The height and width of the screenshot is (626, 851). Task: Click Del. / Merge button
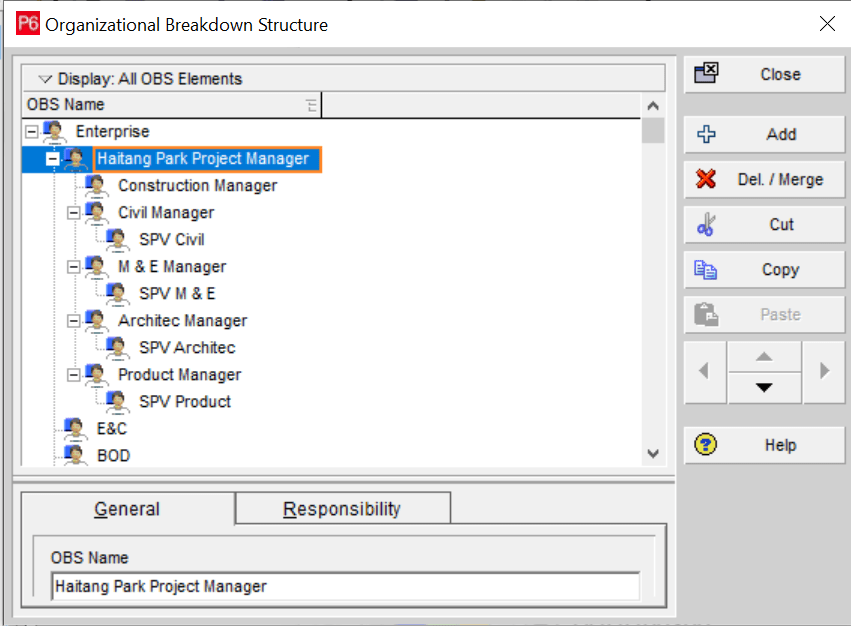(764, 179)
